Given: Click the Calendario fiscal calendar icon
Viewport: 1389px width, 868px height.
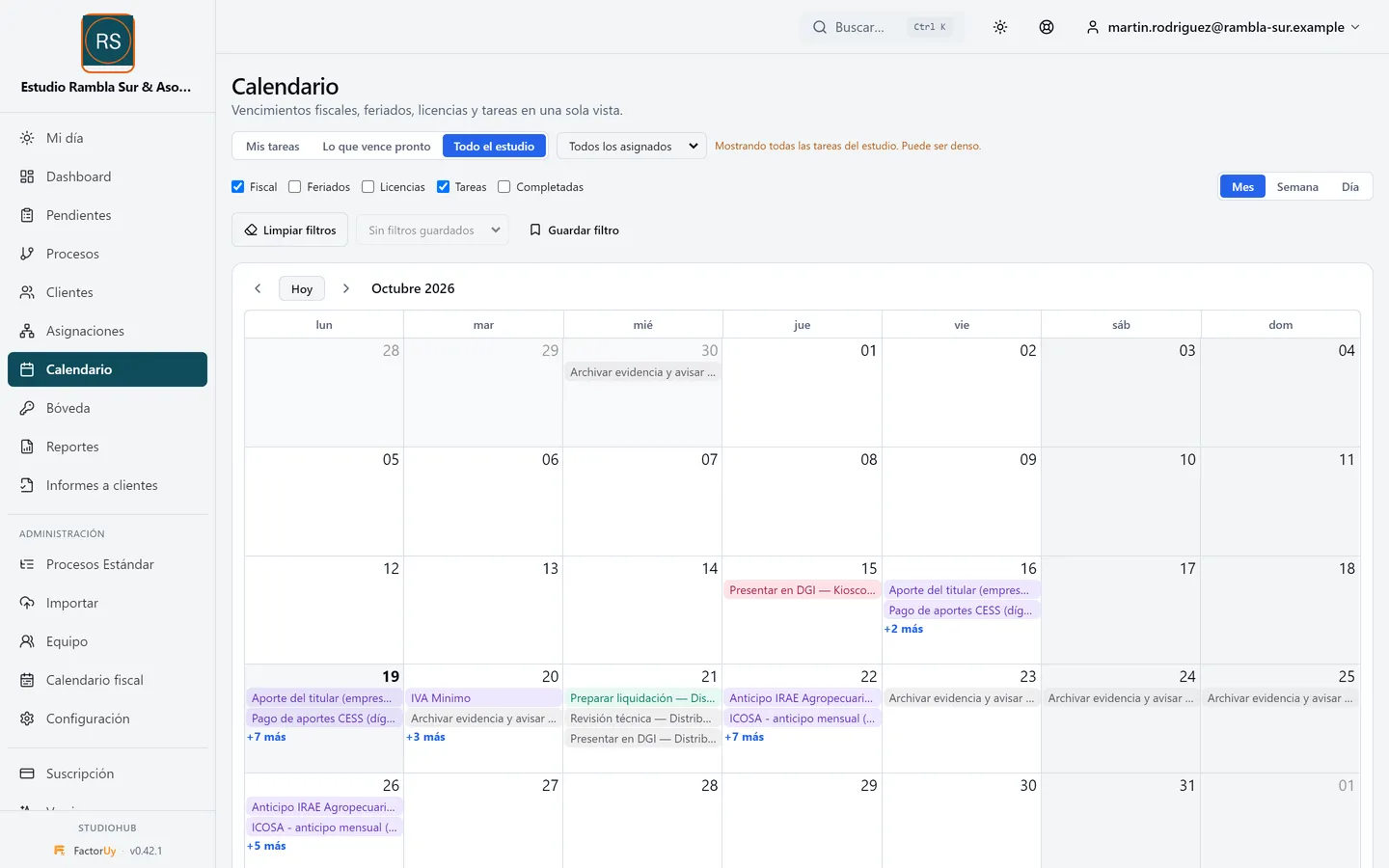Looking at the screenshot, I should 27,680.
